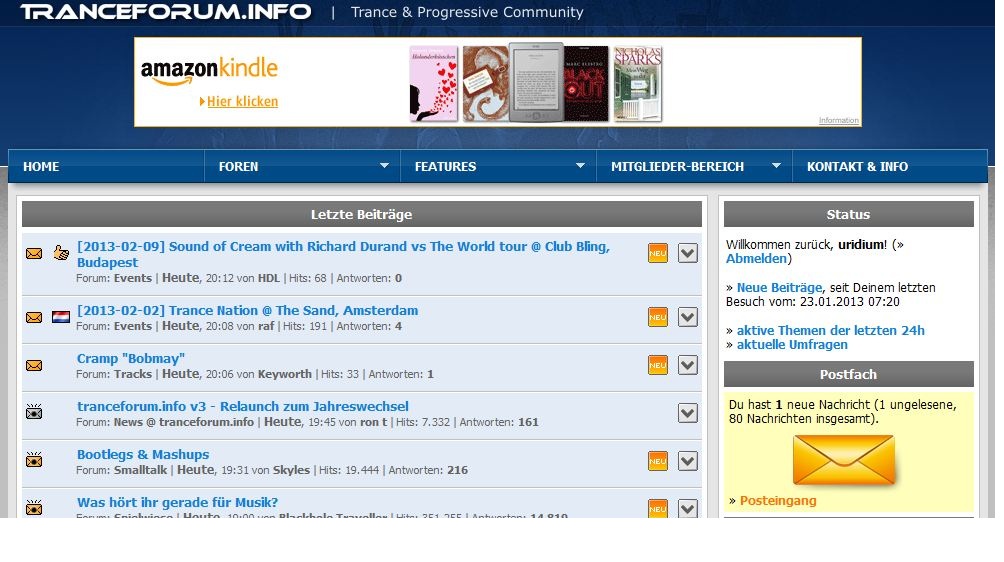Click the hot-topic icon beside Bootlegs & Mashups
This screenshot has width=1004, height=562.
click(x=34, y=460)
